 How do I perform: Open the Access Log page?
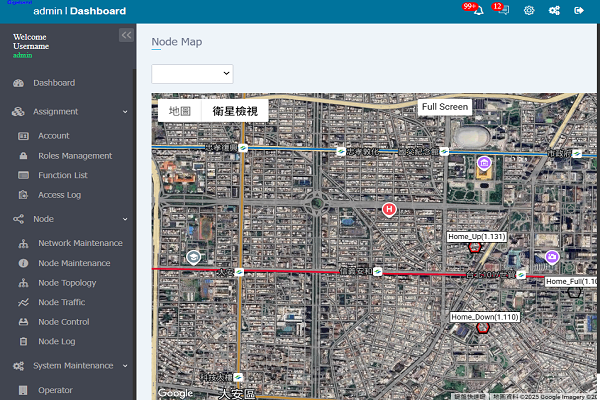[x=59, y=195]
